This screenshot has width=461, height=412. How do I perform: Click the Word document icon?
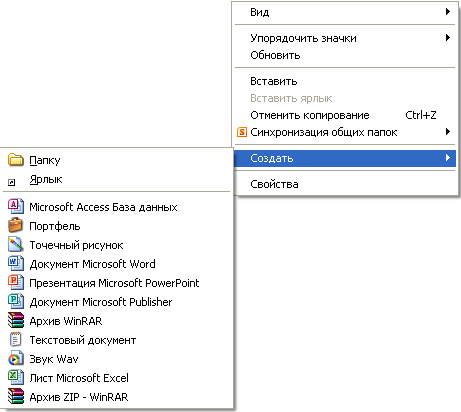(x=16, y=263)
